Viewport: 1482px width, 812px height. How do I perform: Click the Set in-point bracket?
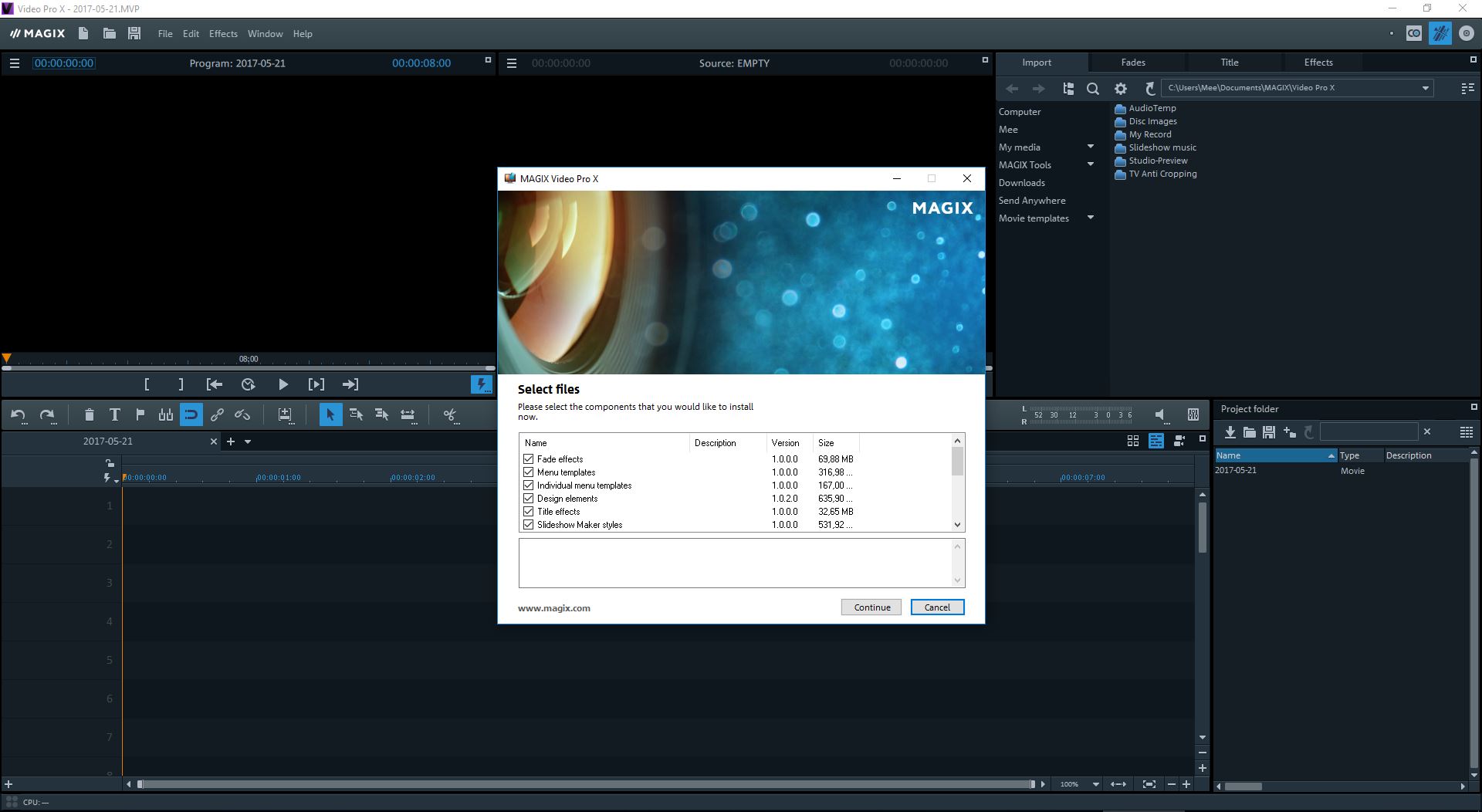tap(147, 384)
